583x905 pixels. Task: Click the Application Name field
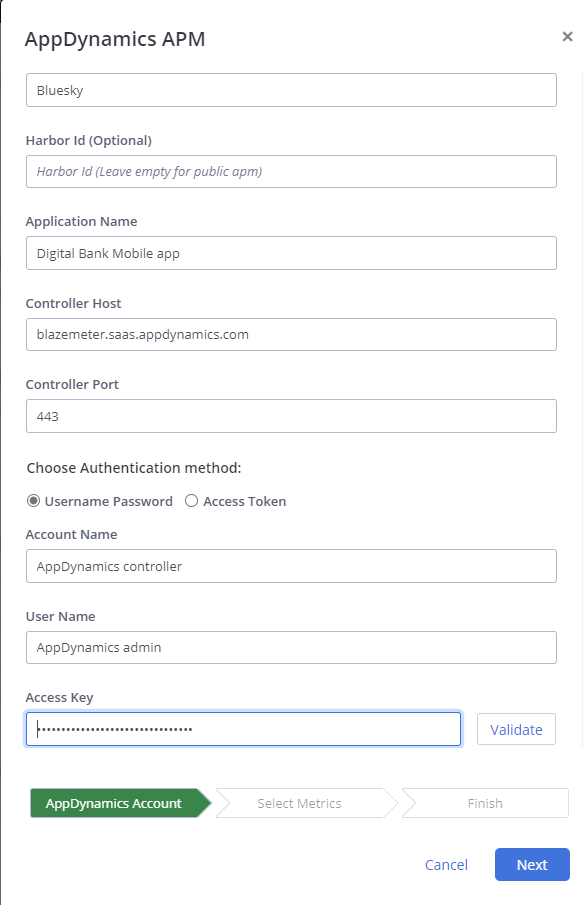coord(292,253)
